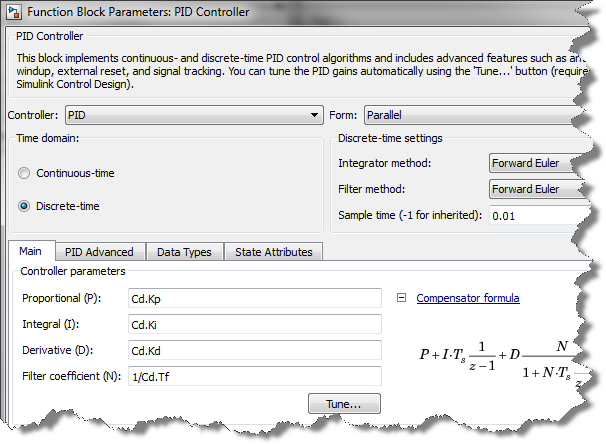
Task: Follow the Compensator formula link
Action: [x=467, y=298]
